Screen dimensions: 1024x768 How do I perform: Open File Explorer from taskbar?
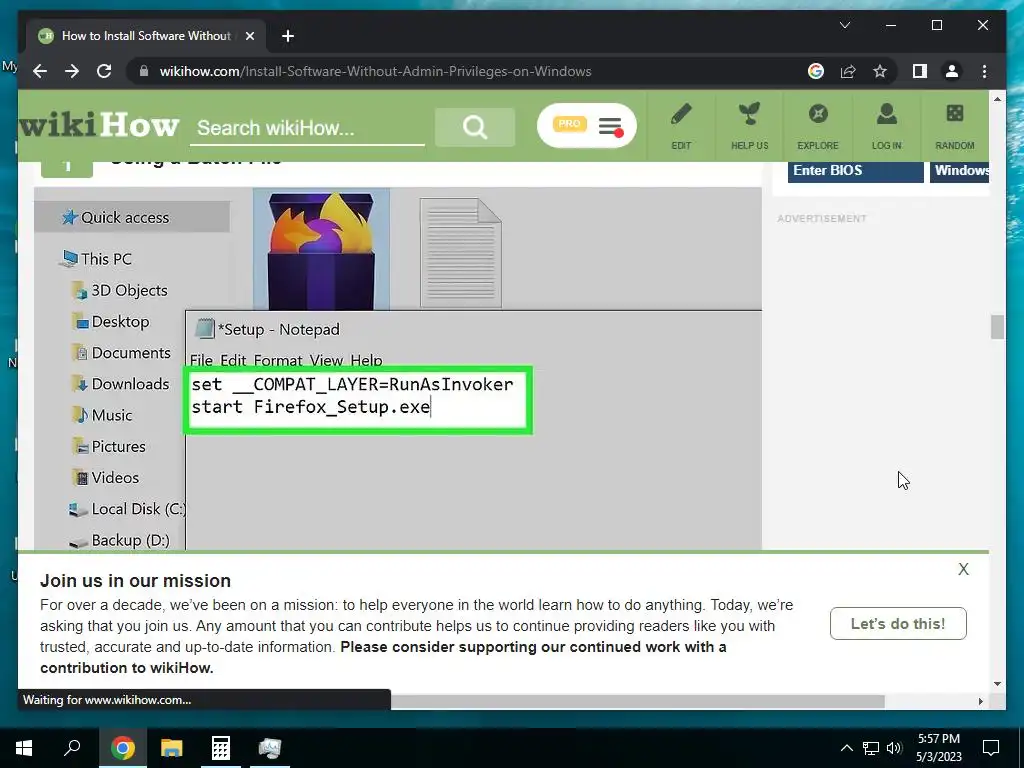(172, 748)
